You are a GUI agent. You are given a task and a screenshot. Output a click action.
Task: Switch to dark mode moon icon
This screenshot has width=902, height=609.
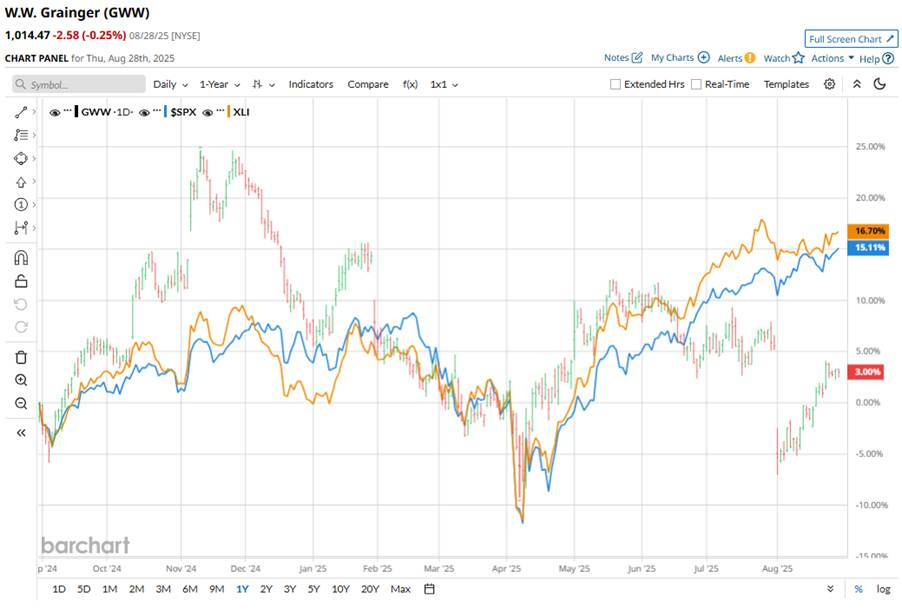pyautogui.click(x=879, y=84)
